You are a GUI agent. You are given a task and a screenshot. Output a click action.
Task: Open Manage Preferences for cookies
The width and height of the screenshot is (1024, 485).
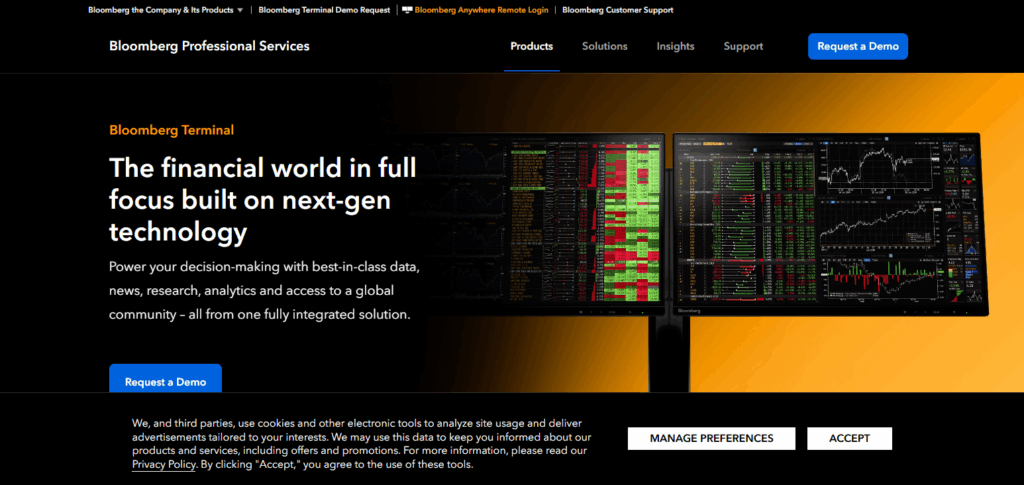tap(711, 439)
